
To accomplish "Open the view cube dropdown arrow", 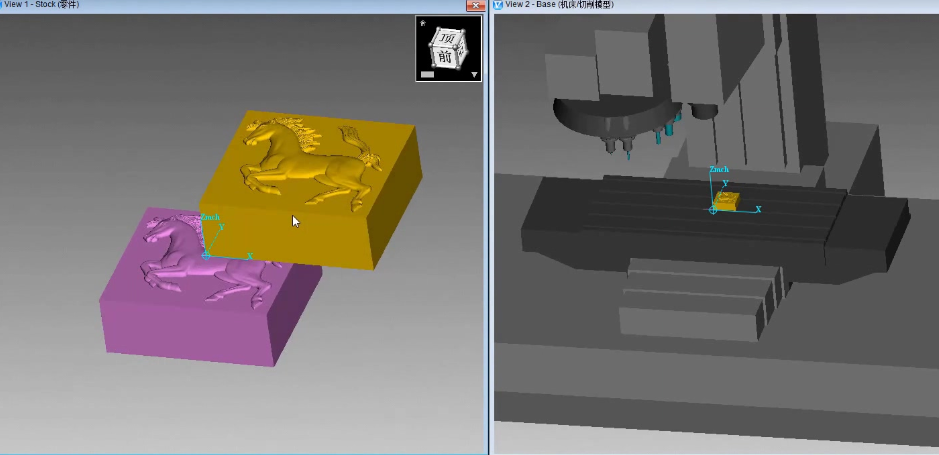I will click(474, 74).
